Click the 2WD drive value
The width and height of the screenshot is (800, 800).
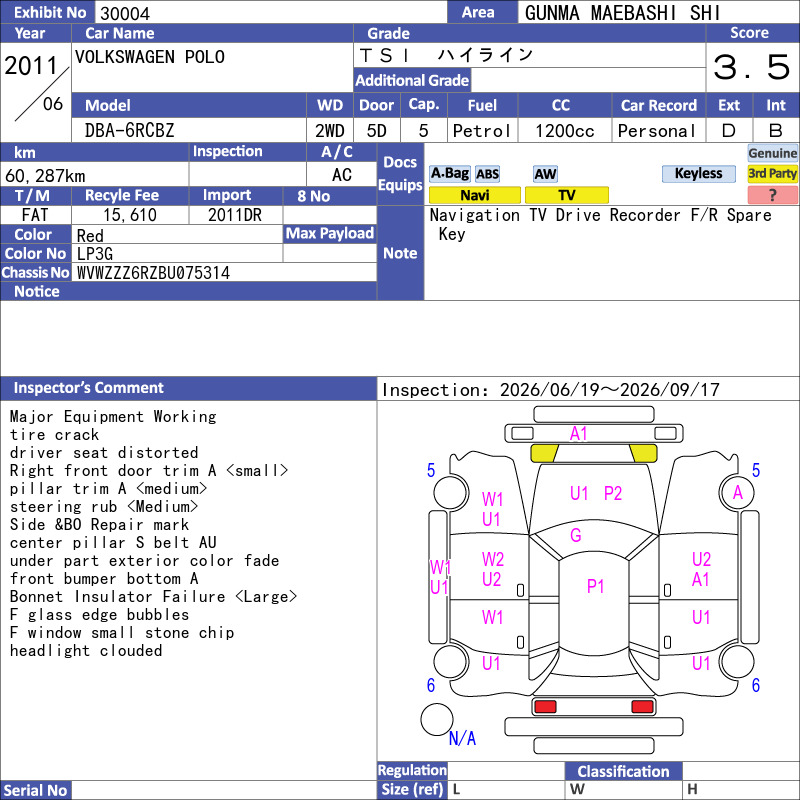tap(330, 131)
